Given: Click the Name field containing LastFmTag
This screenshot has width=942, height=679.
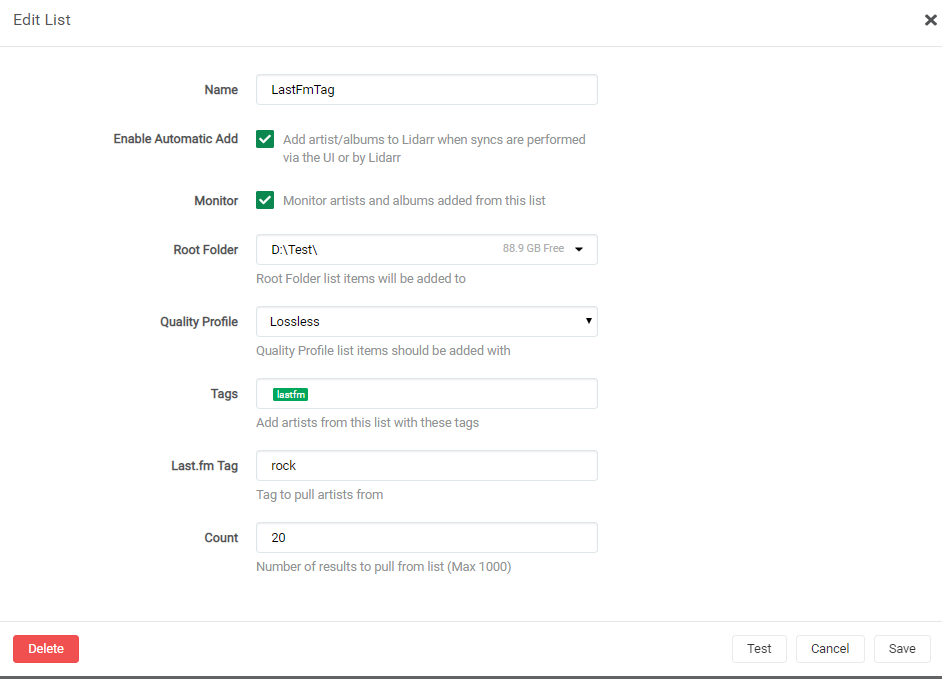Looking at the screenshot, I should [426, 90].
